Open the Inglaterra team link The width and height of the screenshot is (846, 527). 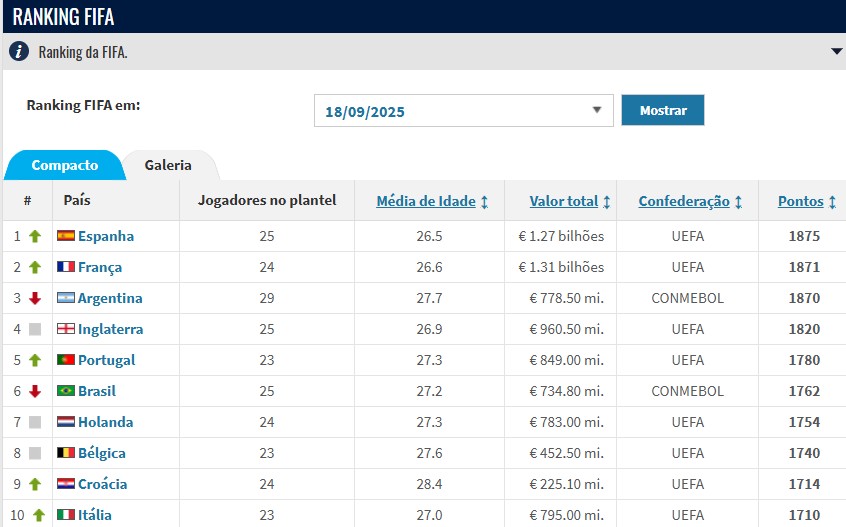pos(111,329)
